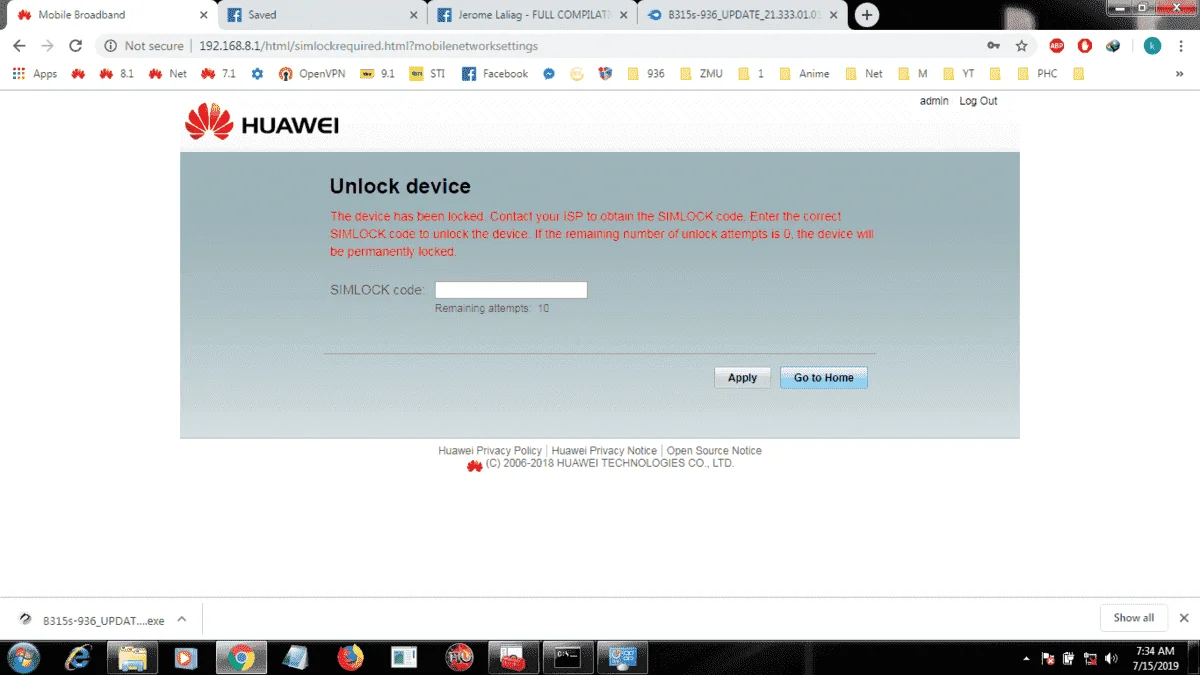
Task: Show hidden system tray icons
Action: pyautogui.click(x=1028, y=658)
